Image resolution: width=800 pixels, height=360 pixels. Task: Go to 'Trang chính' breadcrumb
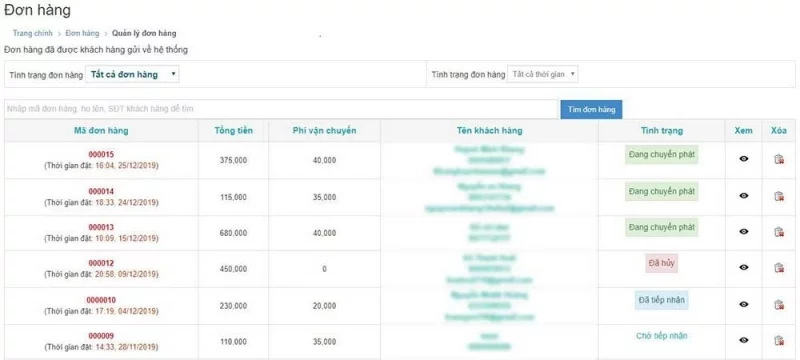pos(33,33)
